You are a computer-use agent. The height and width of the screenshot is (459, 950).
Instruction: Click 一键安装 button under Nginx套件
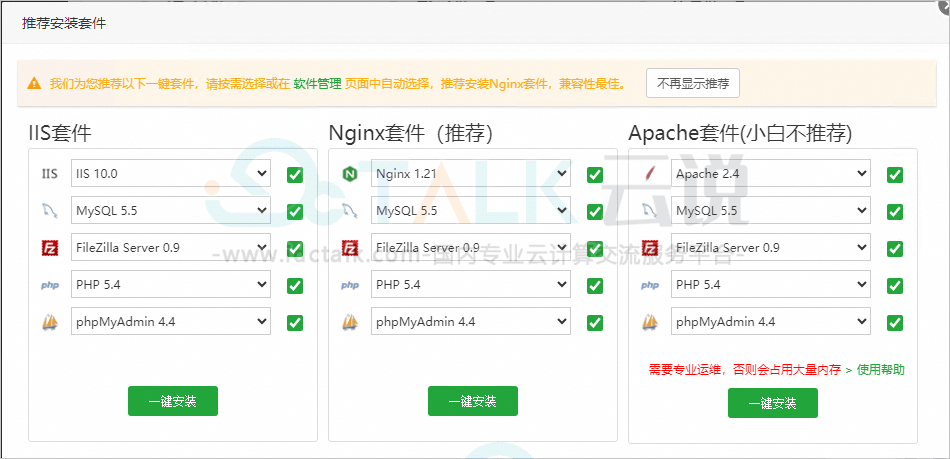pyautogui.click(x=473, y=401)
